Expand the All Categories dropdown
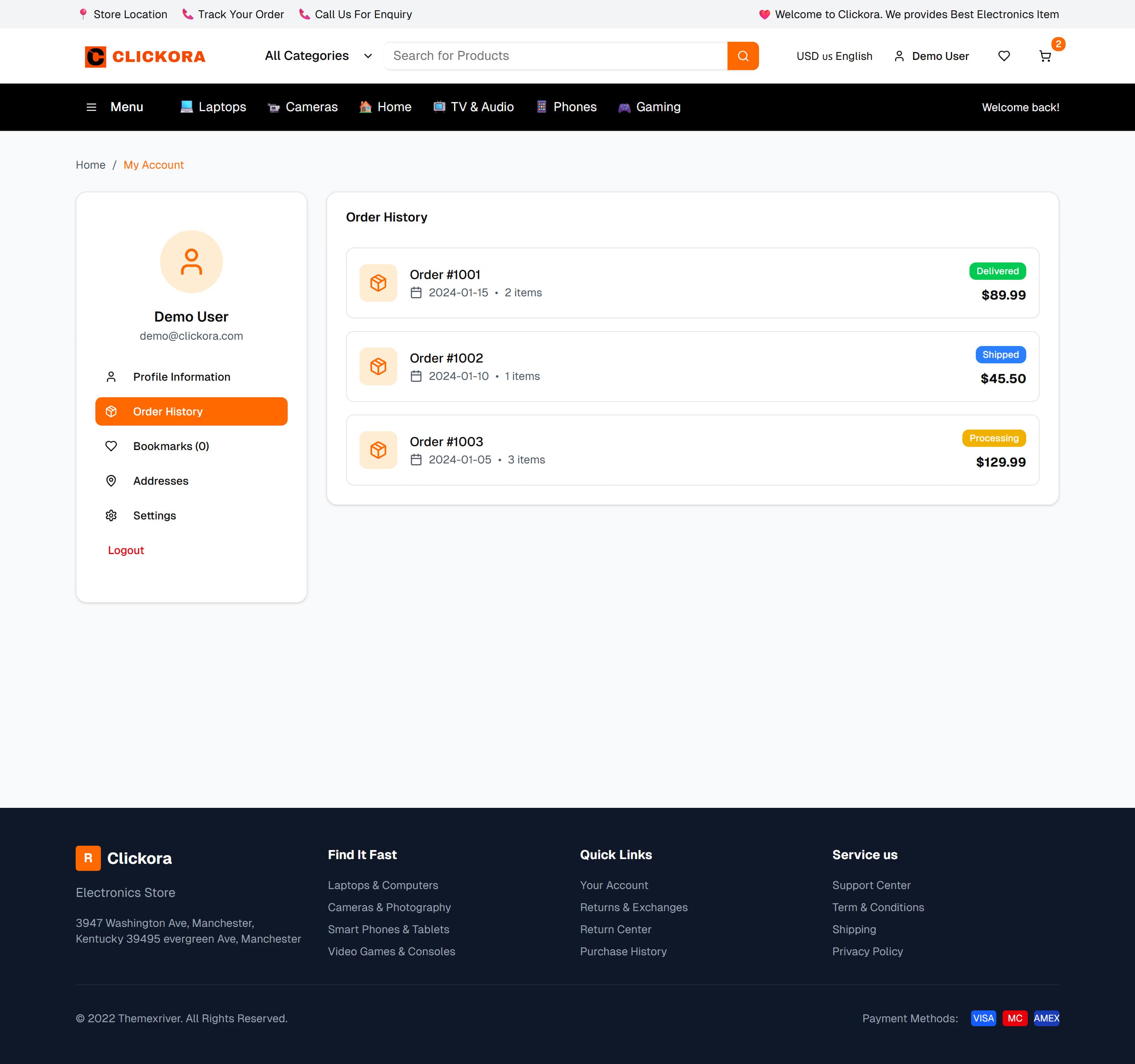 (x=318, y=56)
